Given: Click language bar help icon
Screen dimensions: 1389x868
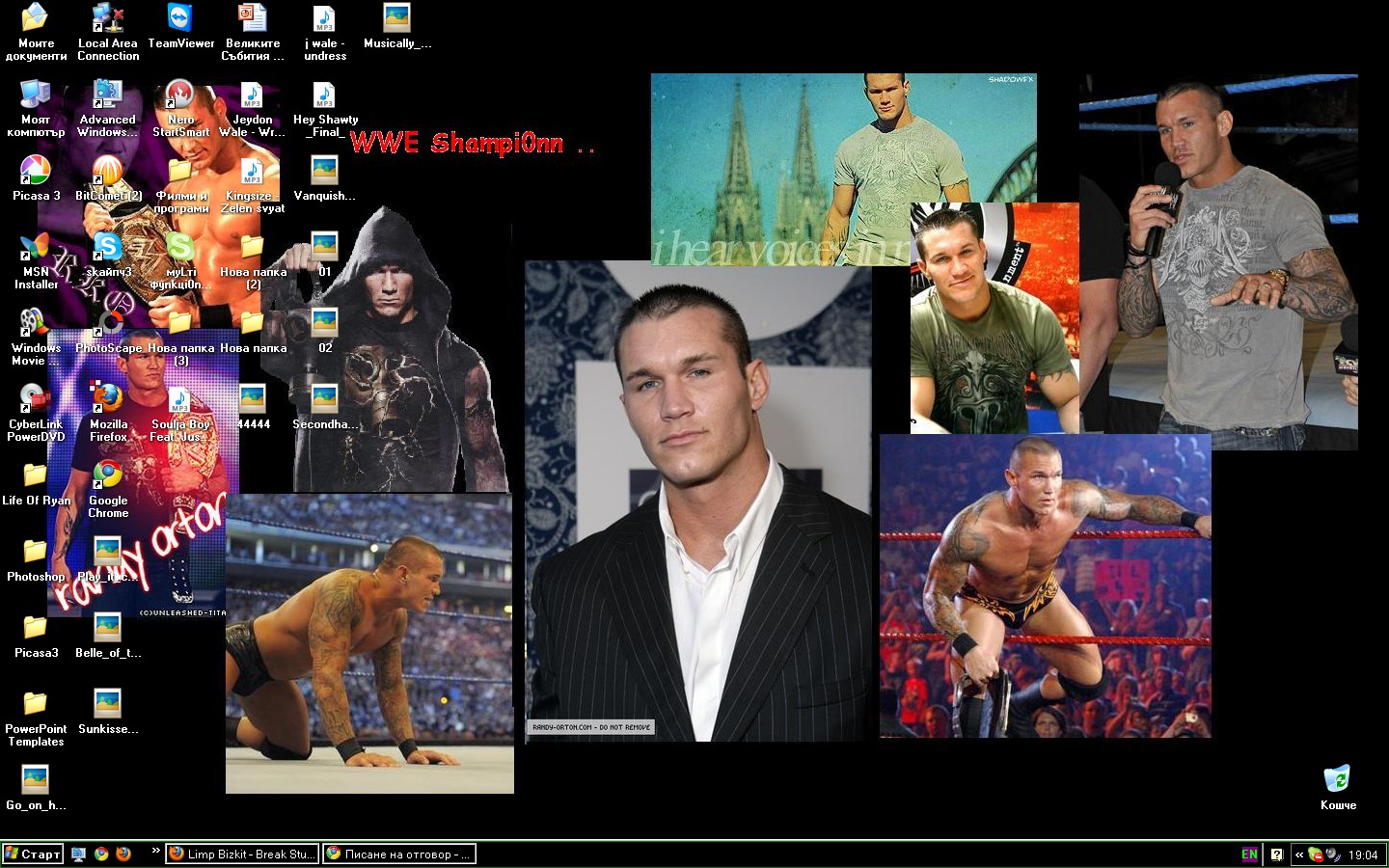Looking at the screenshot, I should tap(1277, 854).
